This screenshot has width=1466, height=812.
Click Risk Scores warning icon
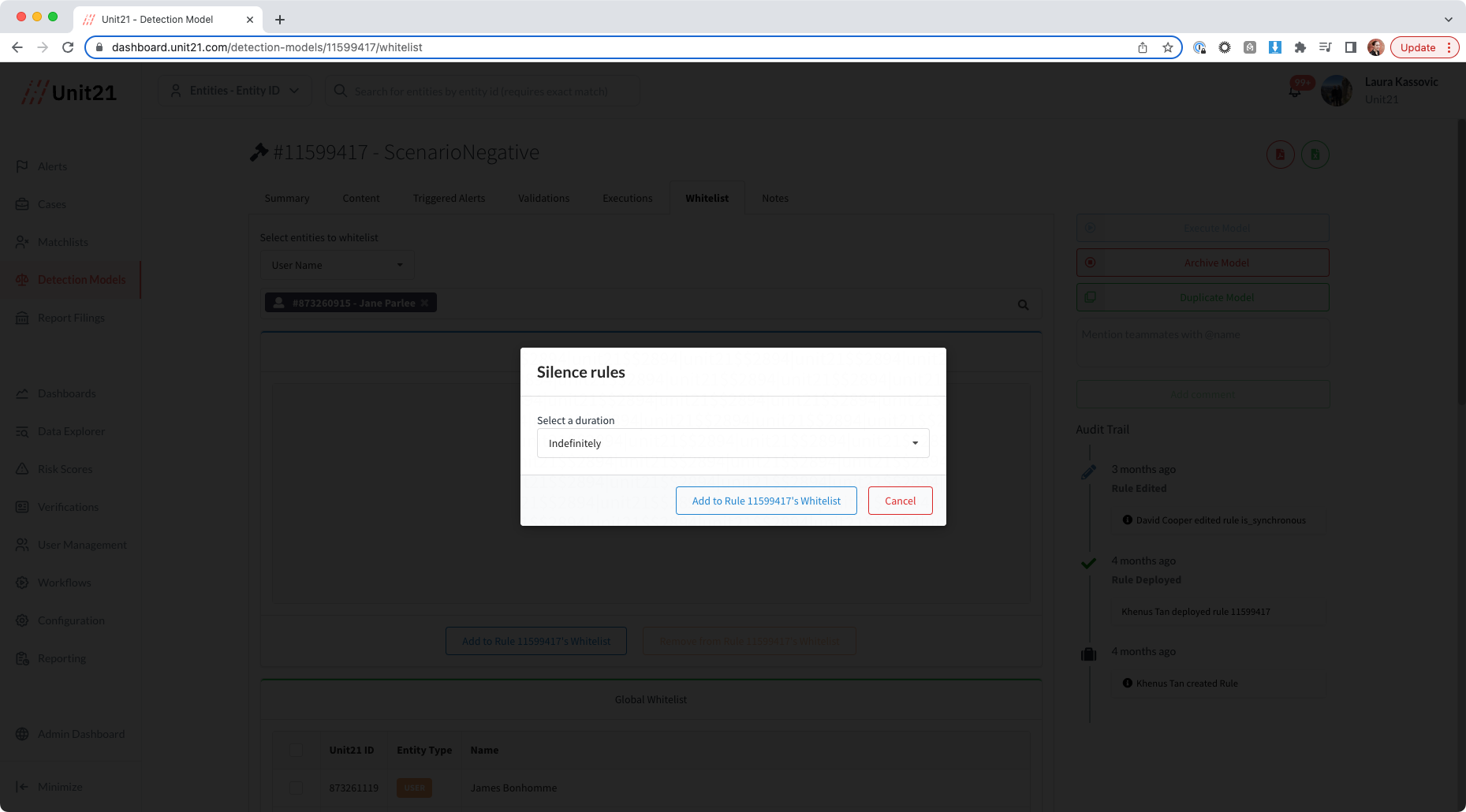point(22,469)
